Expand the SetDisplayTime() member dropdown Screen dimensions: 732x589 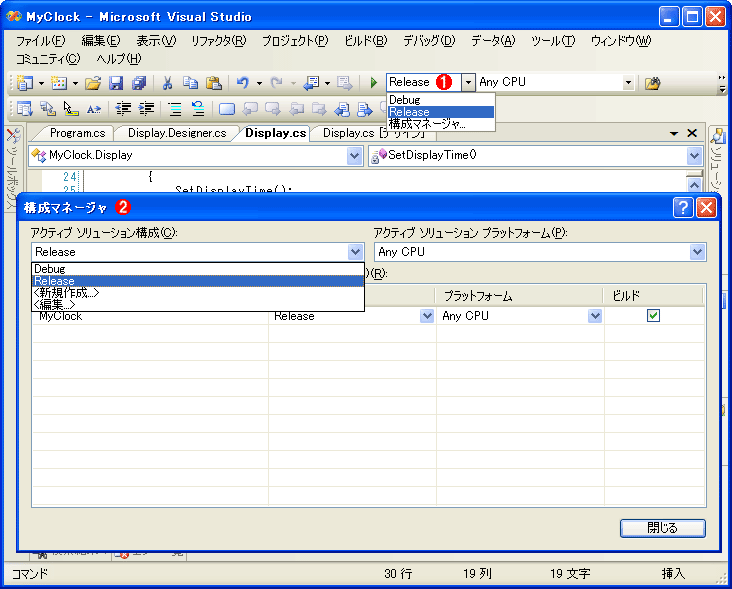click(694, 155)
